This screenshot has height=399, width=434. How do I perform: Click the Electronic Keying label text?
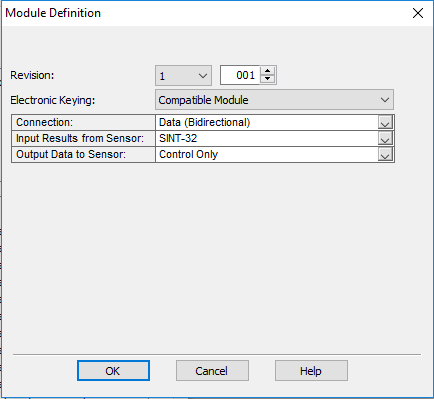click(x=53, y=100)
